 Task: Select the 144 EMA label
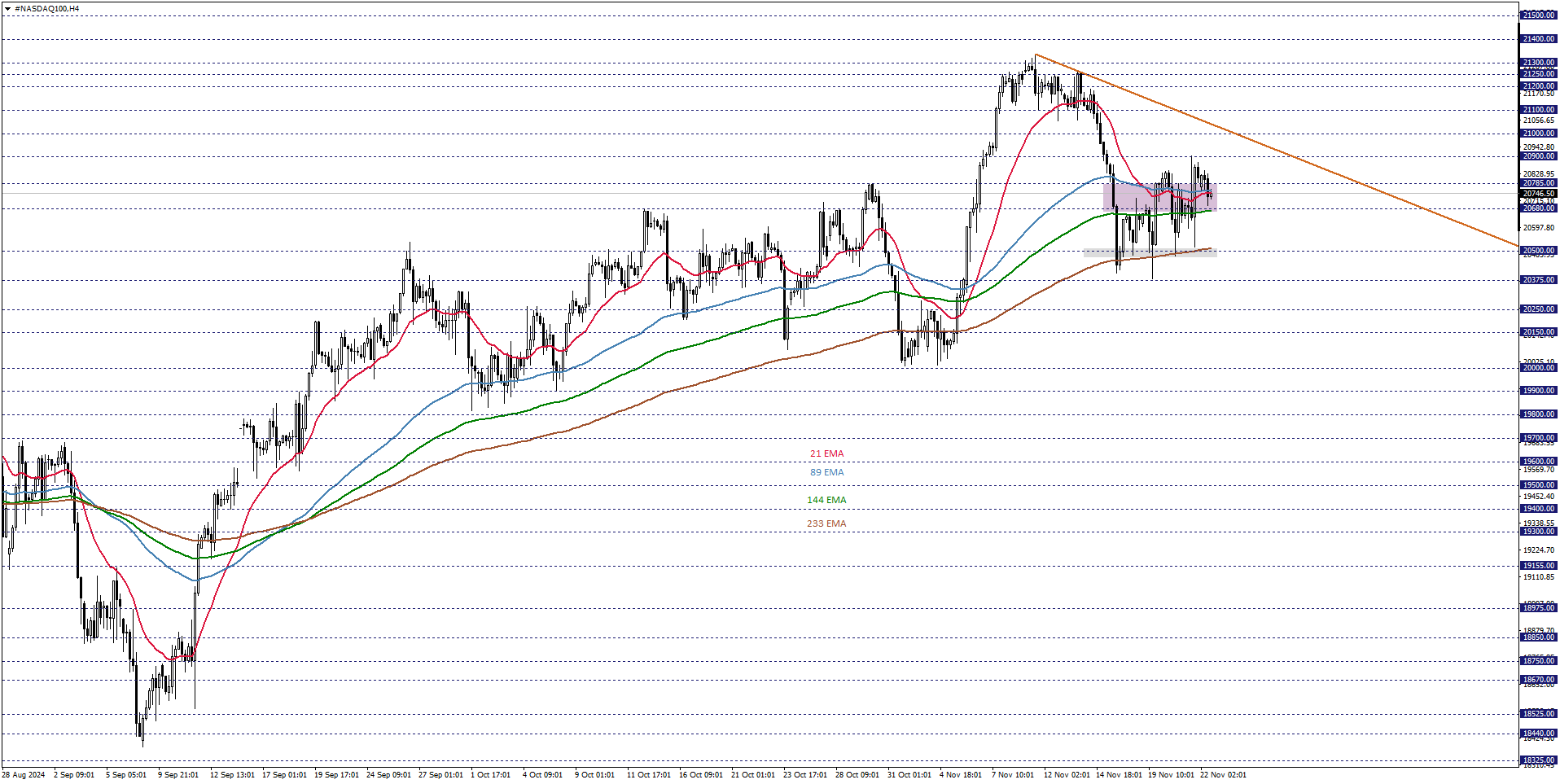[x=826, y=500]
